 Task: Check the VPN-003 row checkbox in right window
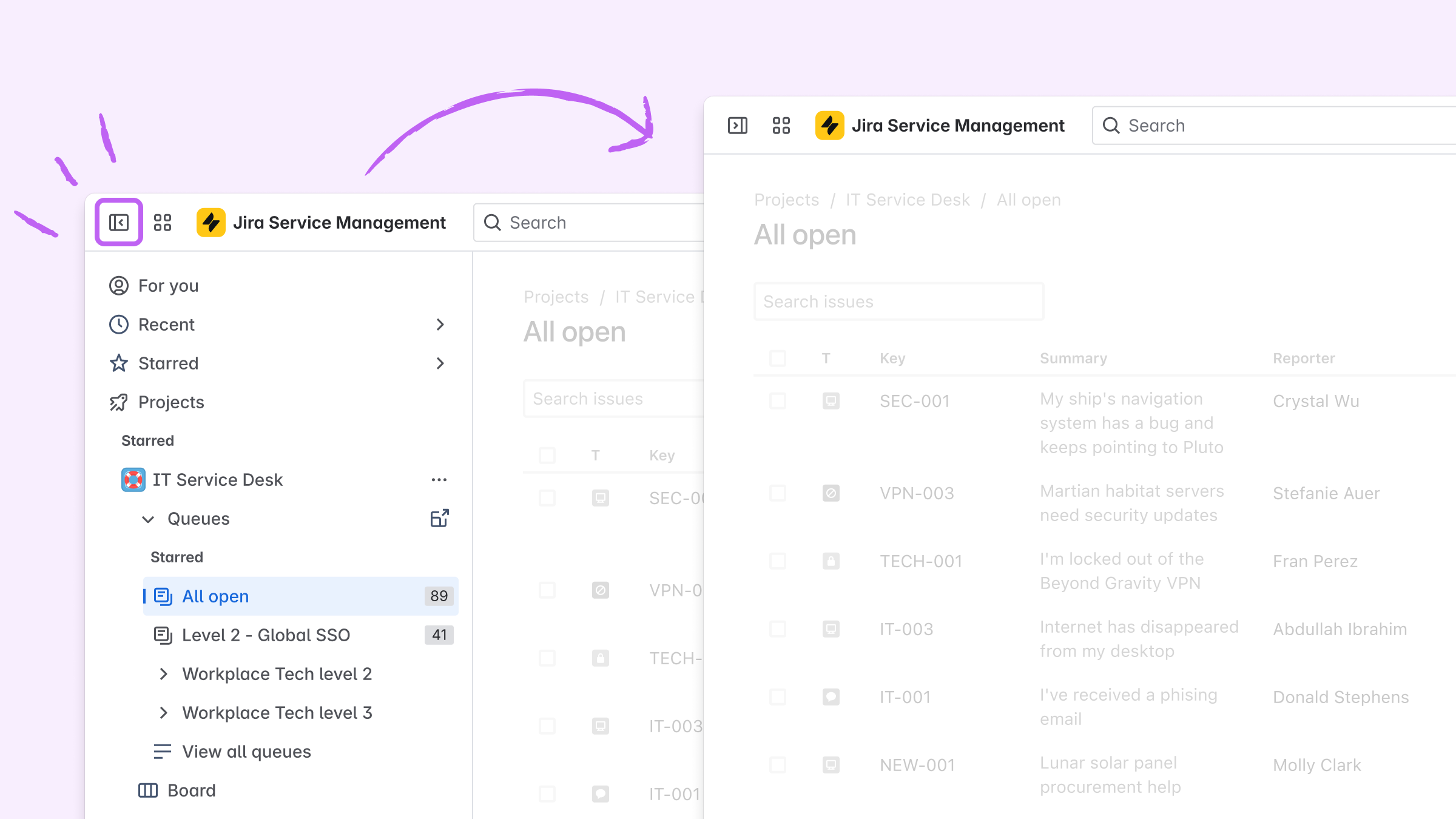pyautogui.click(x=778, y=493)
